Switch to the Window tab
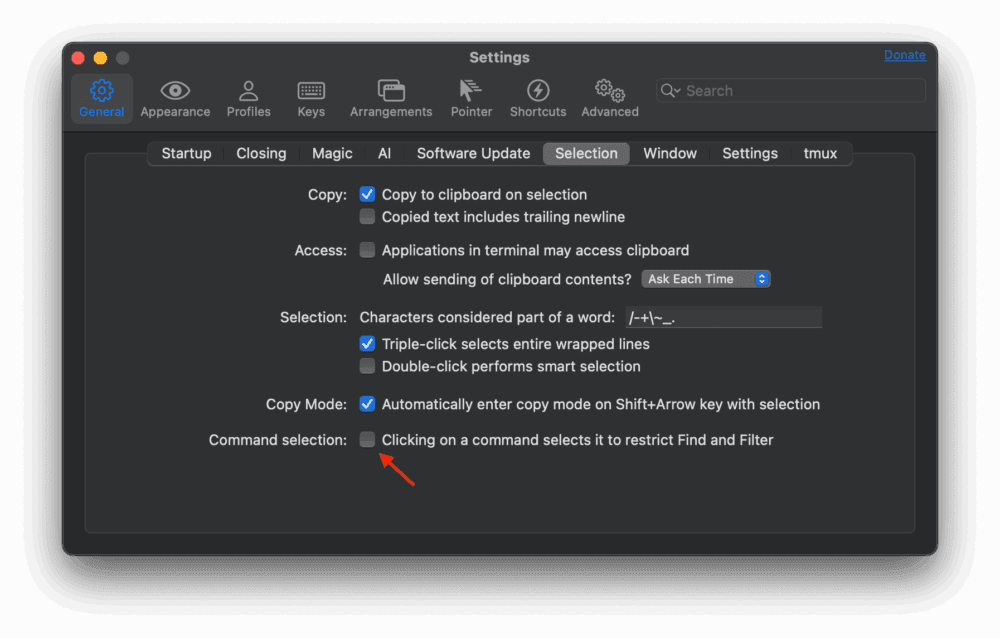 pos(670,153)
